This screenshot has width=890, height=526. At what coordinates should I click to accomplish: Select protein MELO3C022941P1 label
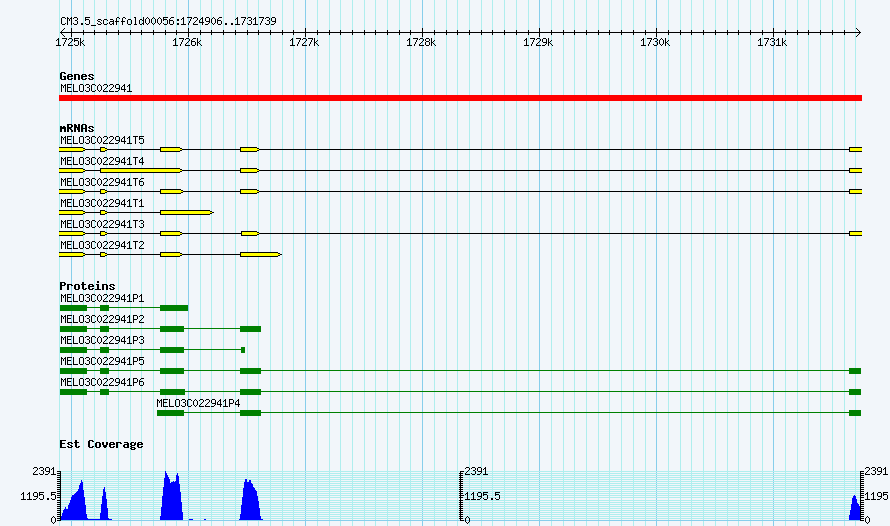point(102,298)
